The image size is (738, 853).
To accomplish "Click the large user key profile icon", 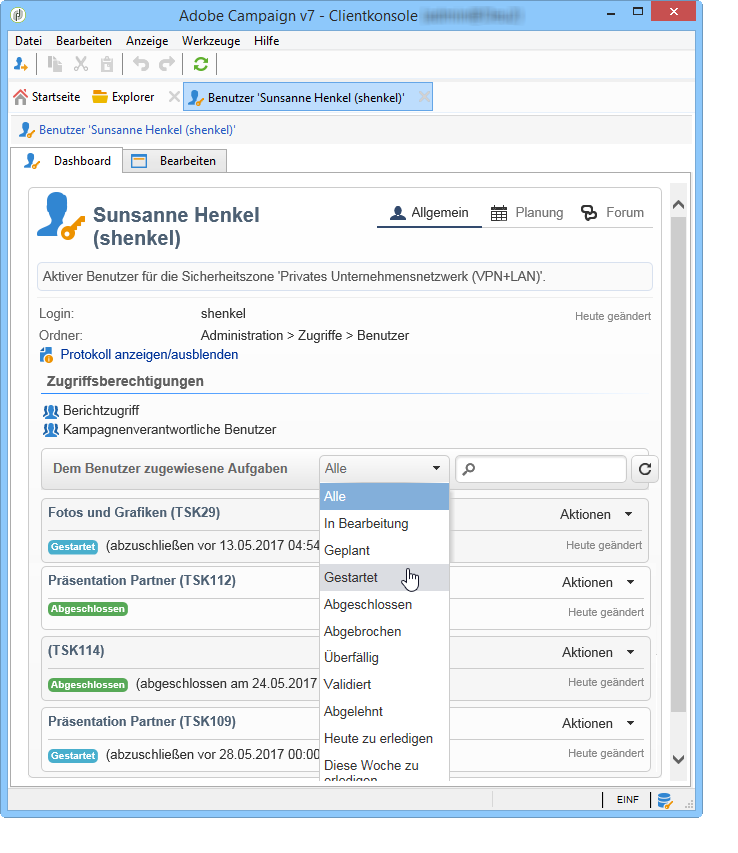I will [60, 216].
